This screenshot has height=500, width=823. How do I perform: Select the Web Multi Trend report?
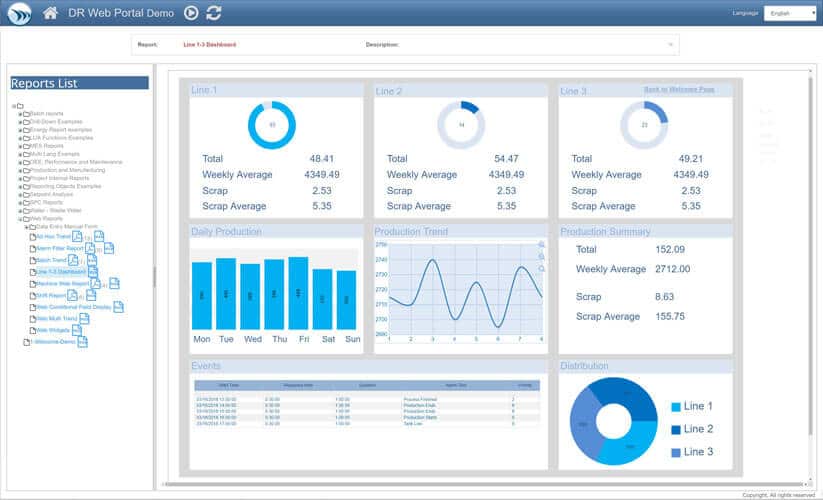click(57, 318)
